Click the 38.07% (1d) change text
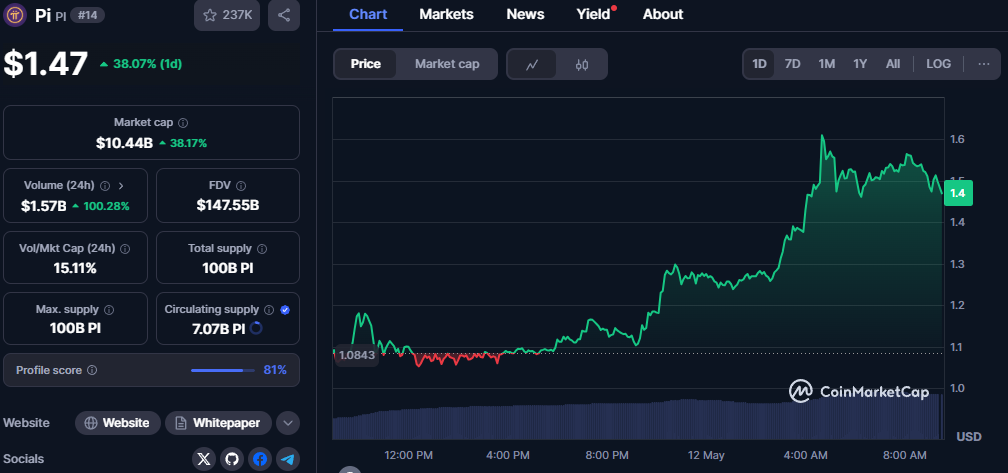 click(145, 64)
